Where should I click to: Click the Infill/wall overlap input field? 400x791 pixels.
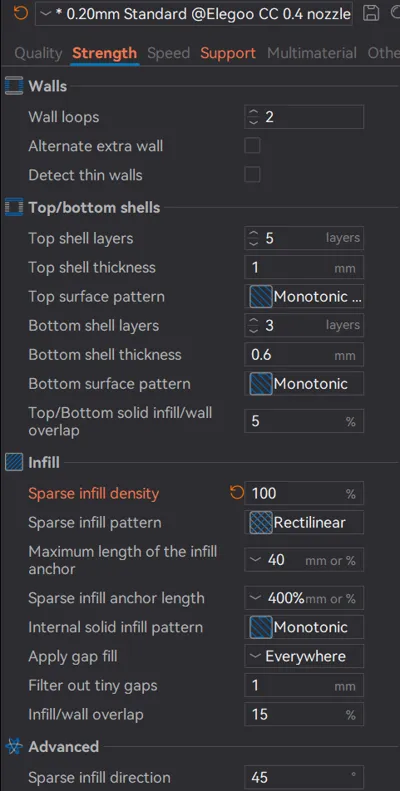pyautogui.click(x=304, y=715)
